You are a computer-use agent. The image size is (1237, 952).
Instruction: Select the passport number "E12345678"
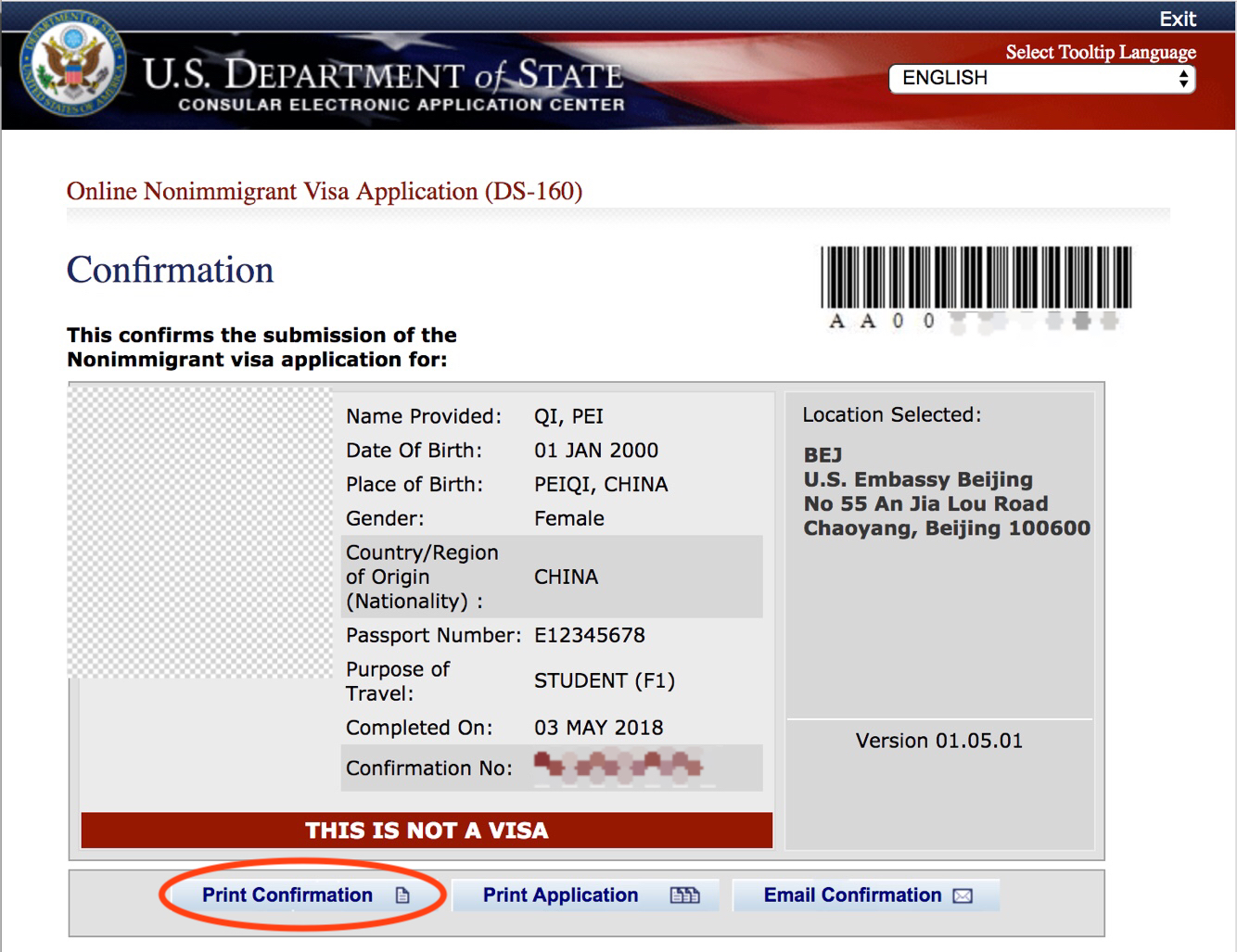(x=590, y=635)
